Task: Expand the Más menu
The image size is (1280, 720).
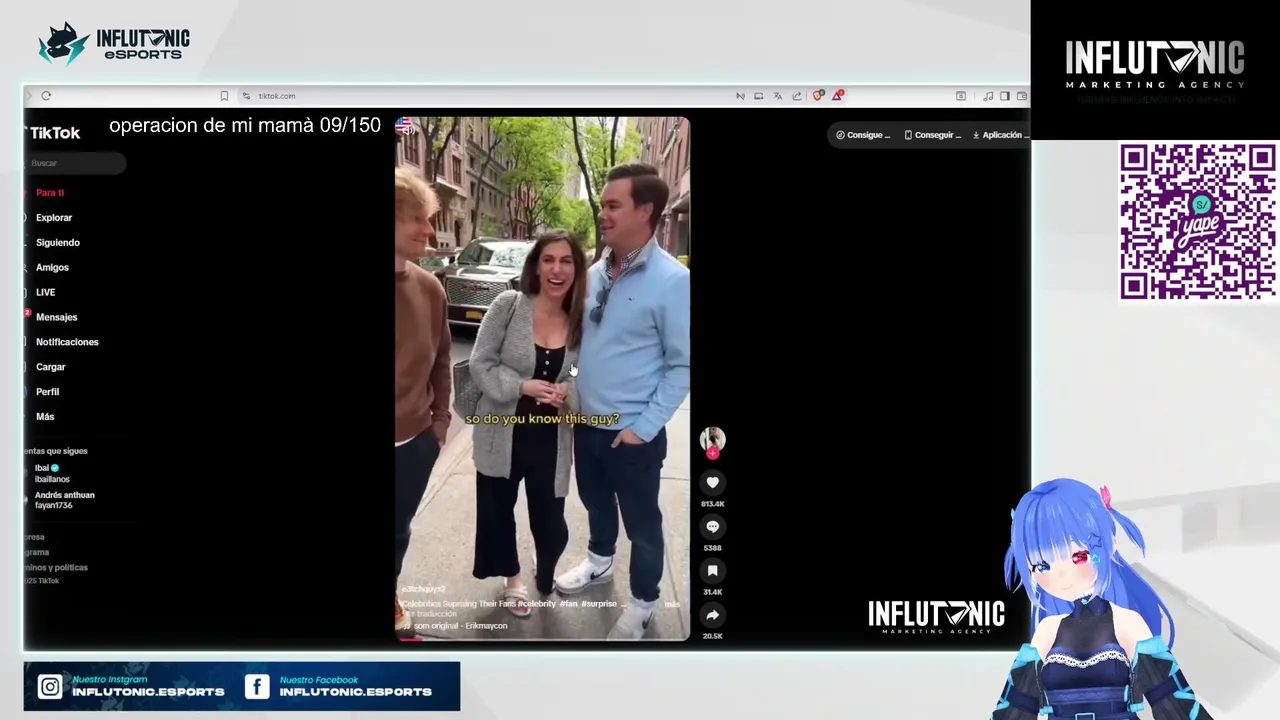Action: (45, 417)
